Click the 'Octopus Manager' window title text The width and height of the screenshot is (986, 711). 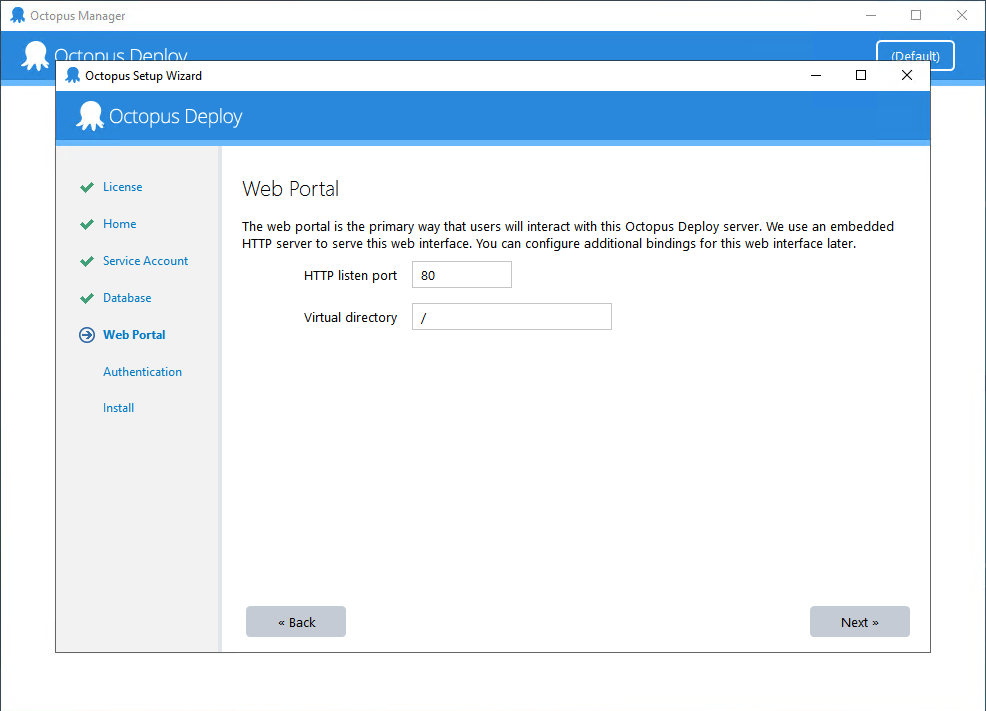[77, 16]
